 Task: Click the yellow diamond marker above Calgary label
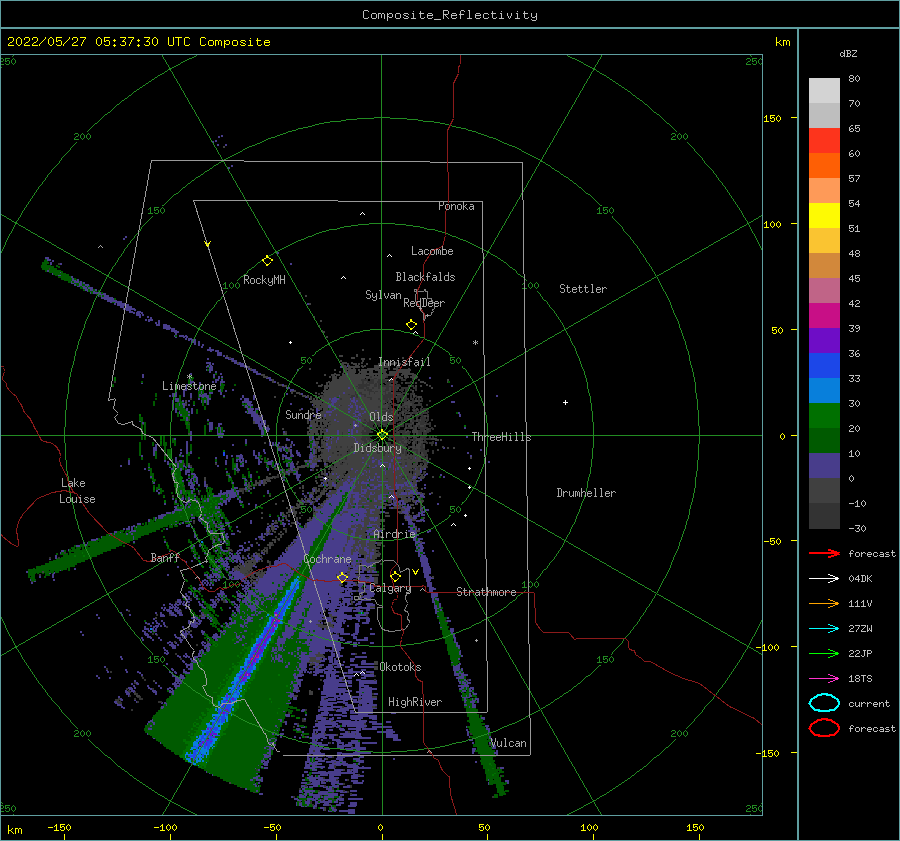(395, 576)
